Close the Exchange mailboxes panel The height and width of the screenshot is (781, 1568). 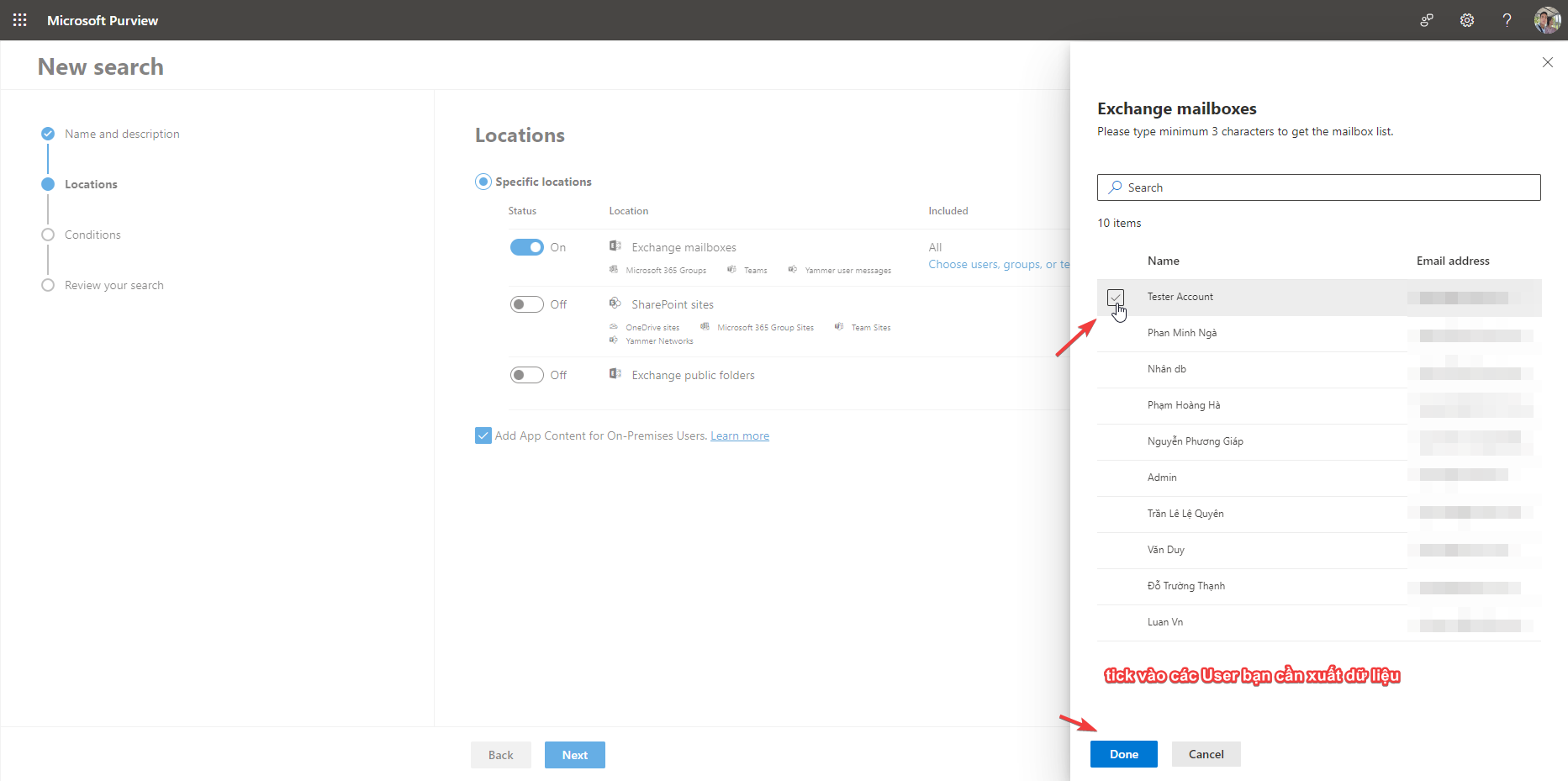pyautogui.click(x=1547, y=62)
